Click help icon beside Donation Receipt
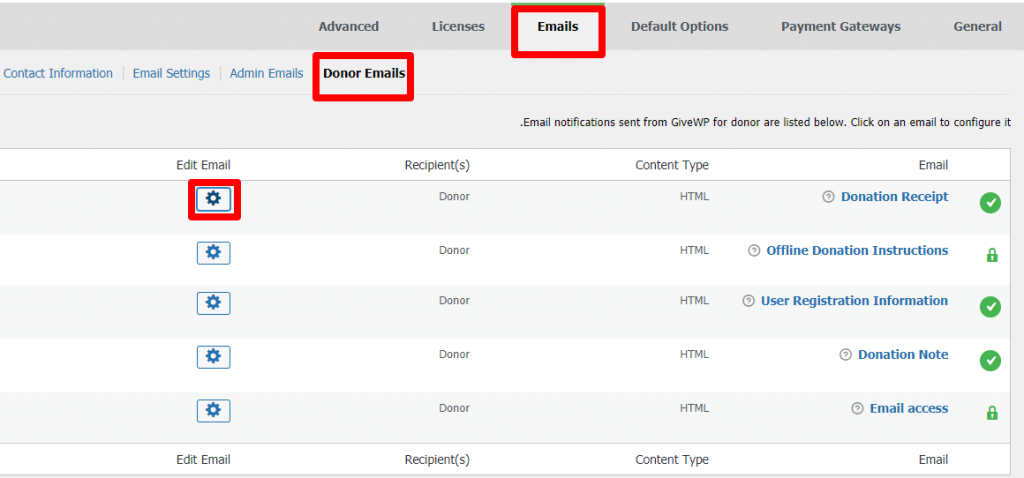The width and height of the screenshot is (1024, 478). (x=828, y=197)
